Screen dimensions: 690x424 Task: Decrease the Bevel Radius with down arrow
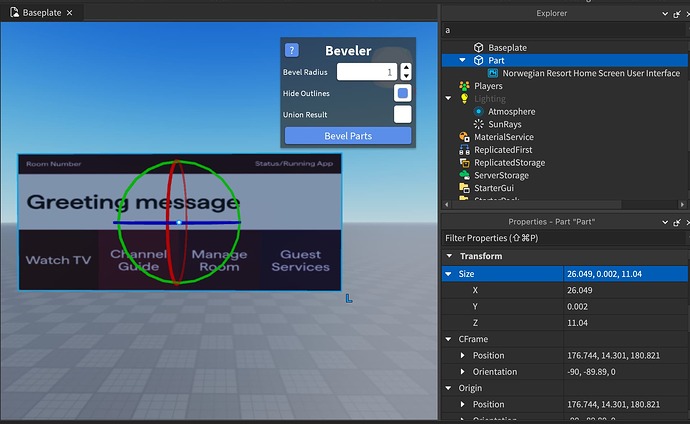[406, 76]
